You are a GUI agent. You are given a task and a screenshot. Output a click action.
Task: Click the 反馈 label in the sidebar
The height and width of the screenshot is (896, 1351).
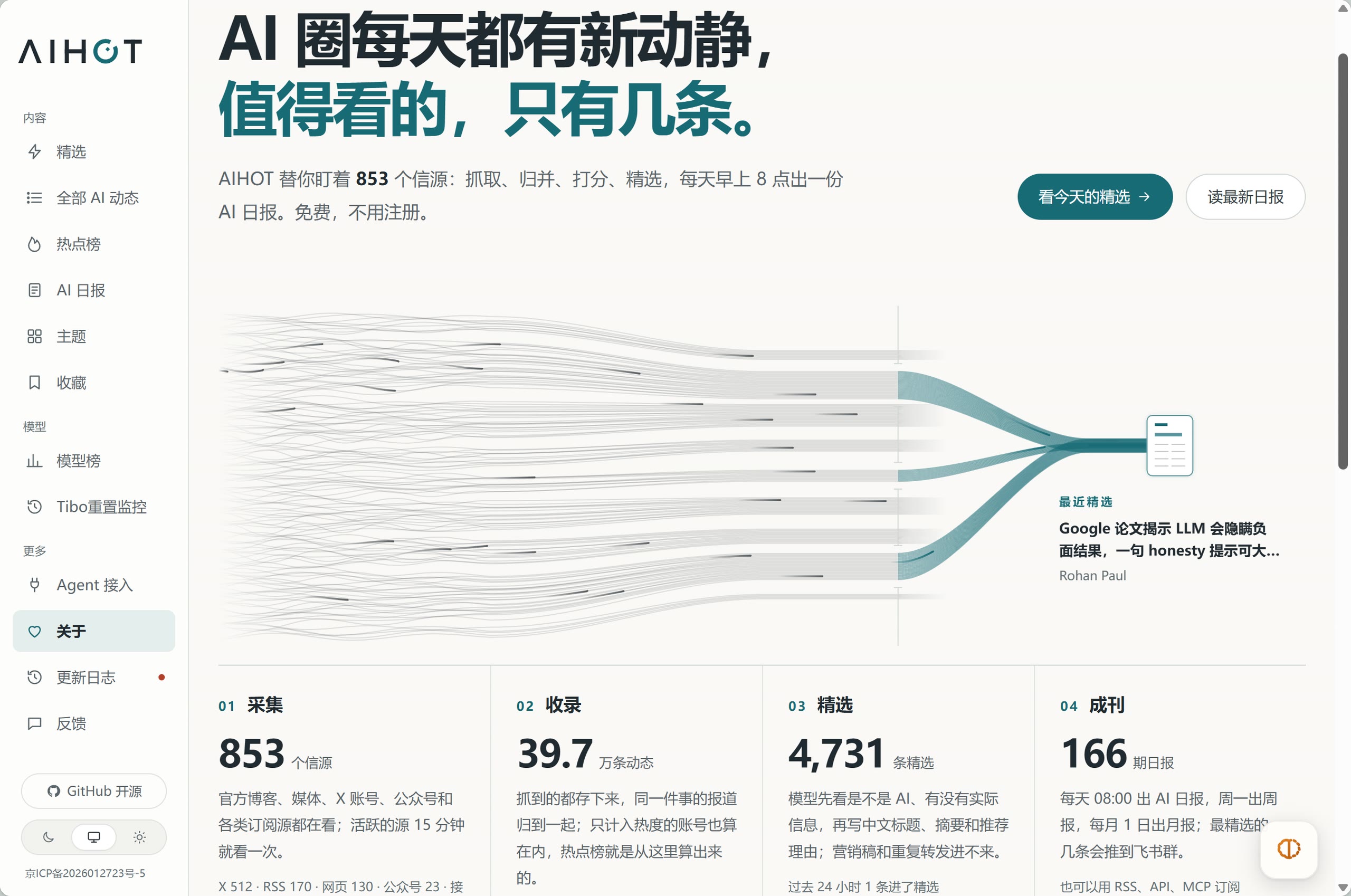point(71,723)
